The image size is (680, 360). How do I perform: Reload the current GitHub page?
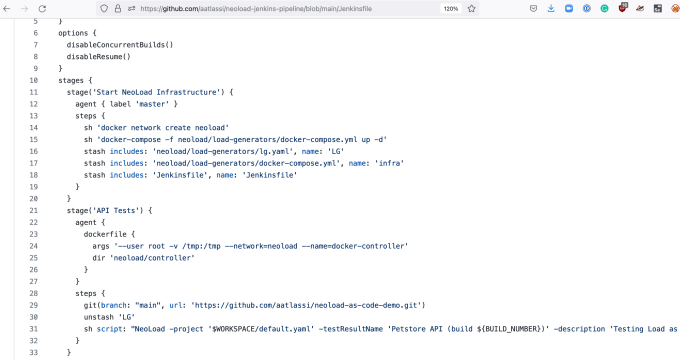point(42,9)
